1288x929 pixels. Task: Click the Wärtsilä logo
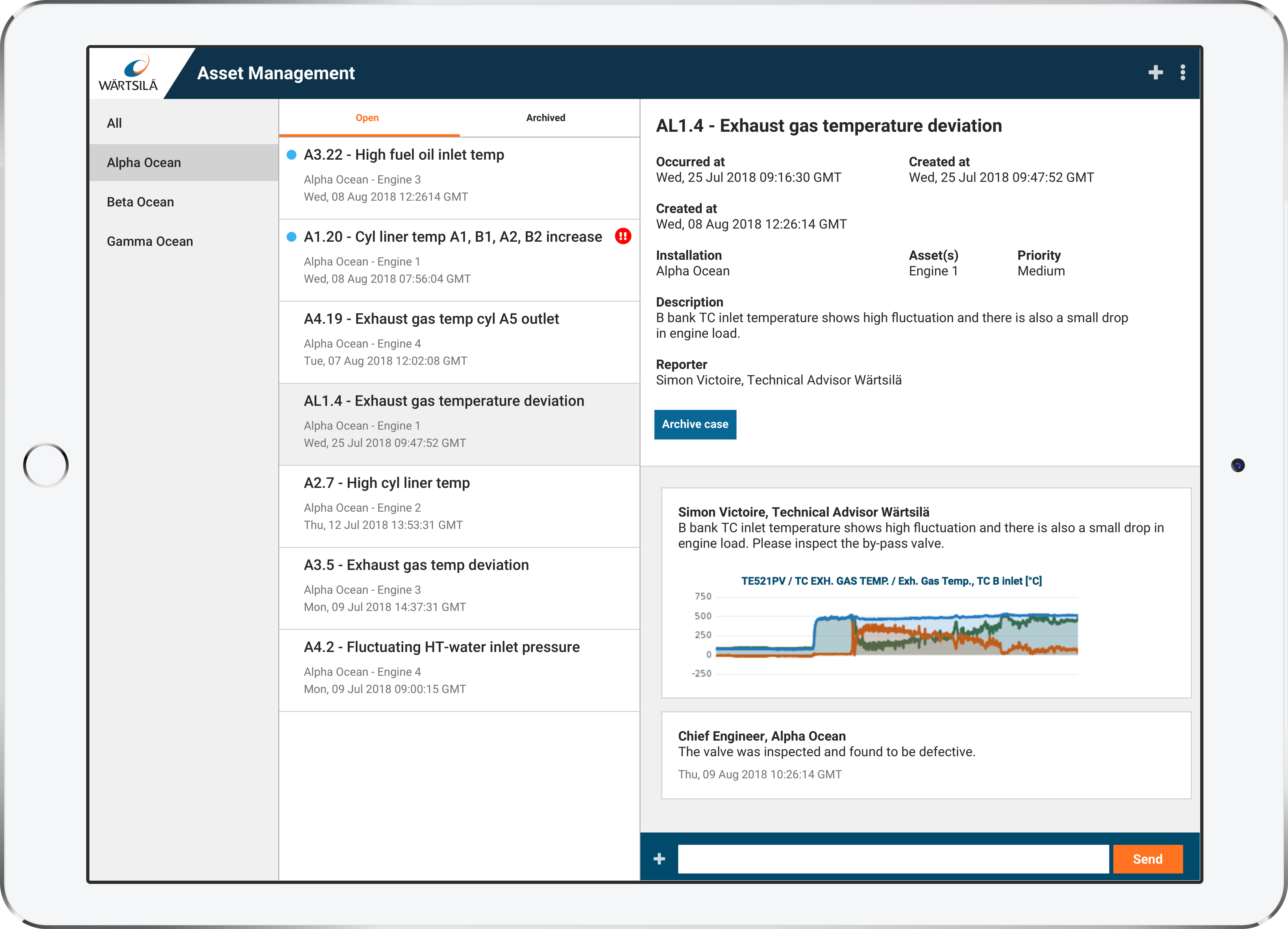pyautogui.click(x=128, y=73)
